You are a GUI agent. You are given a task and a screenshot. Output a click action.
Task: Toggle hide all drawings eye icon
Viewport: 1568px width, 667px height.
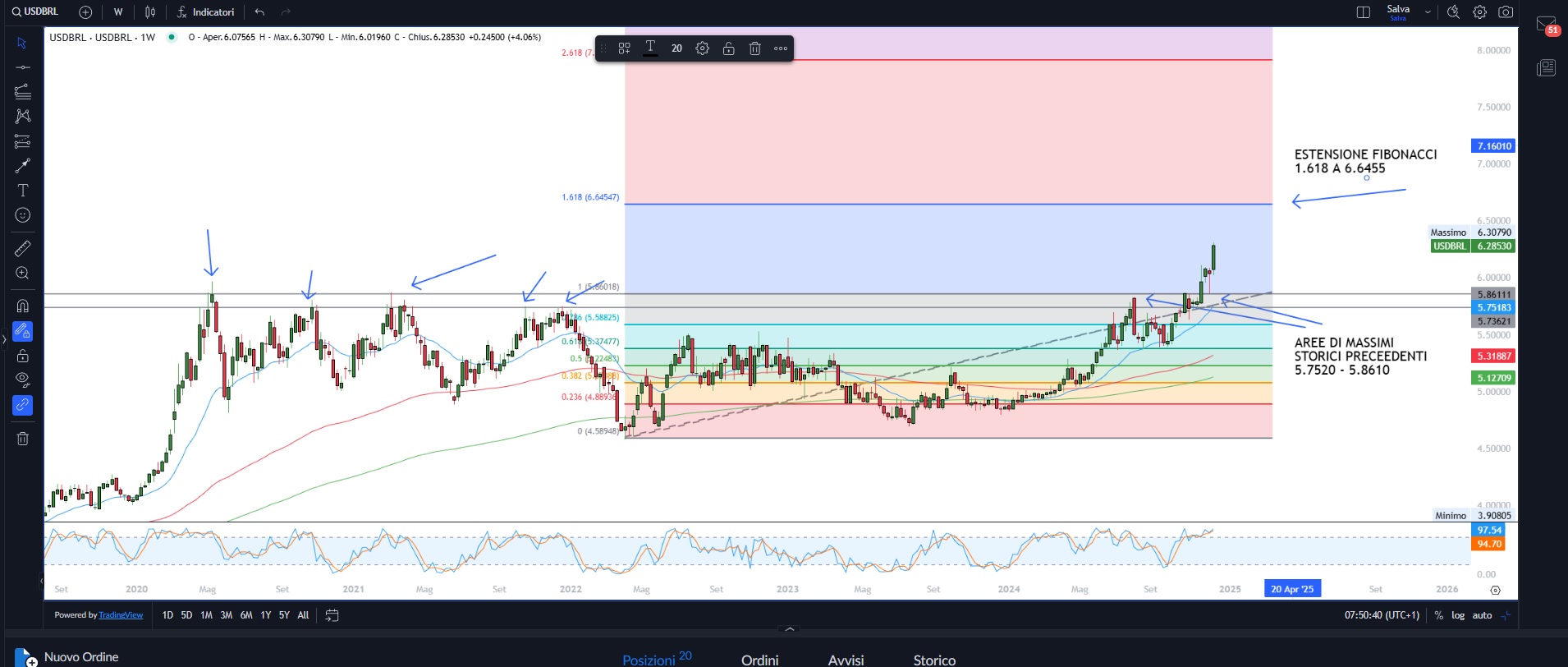pos(23,379)
